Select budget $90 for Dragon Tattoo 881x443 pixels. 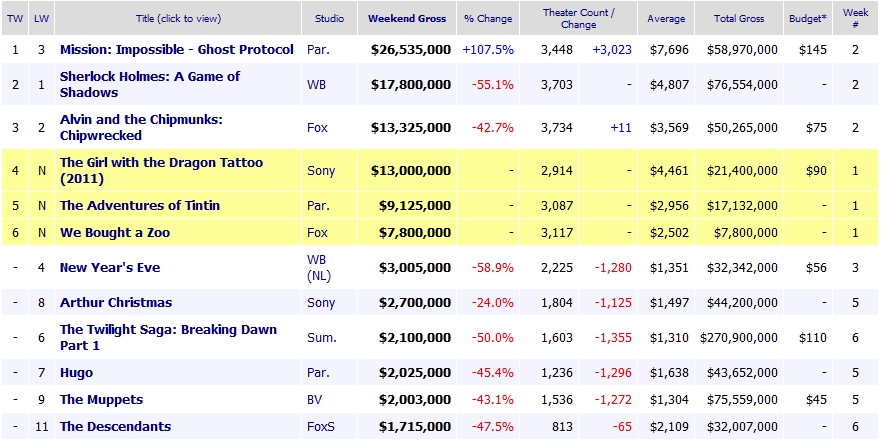pos(816,170)
